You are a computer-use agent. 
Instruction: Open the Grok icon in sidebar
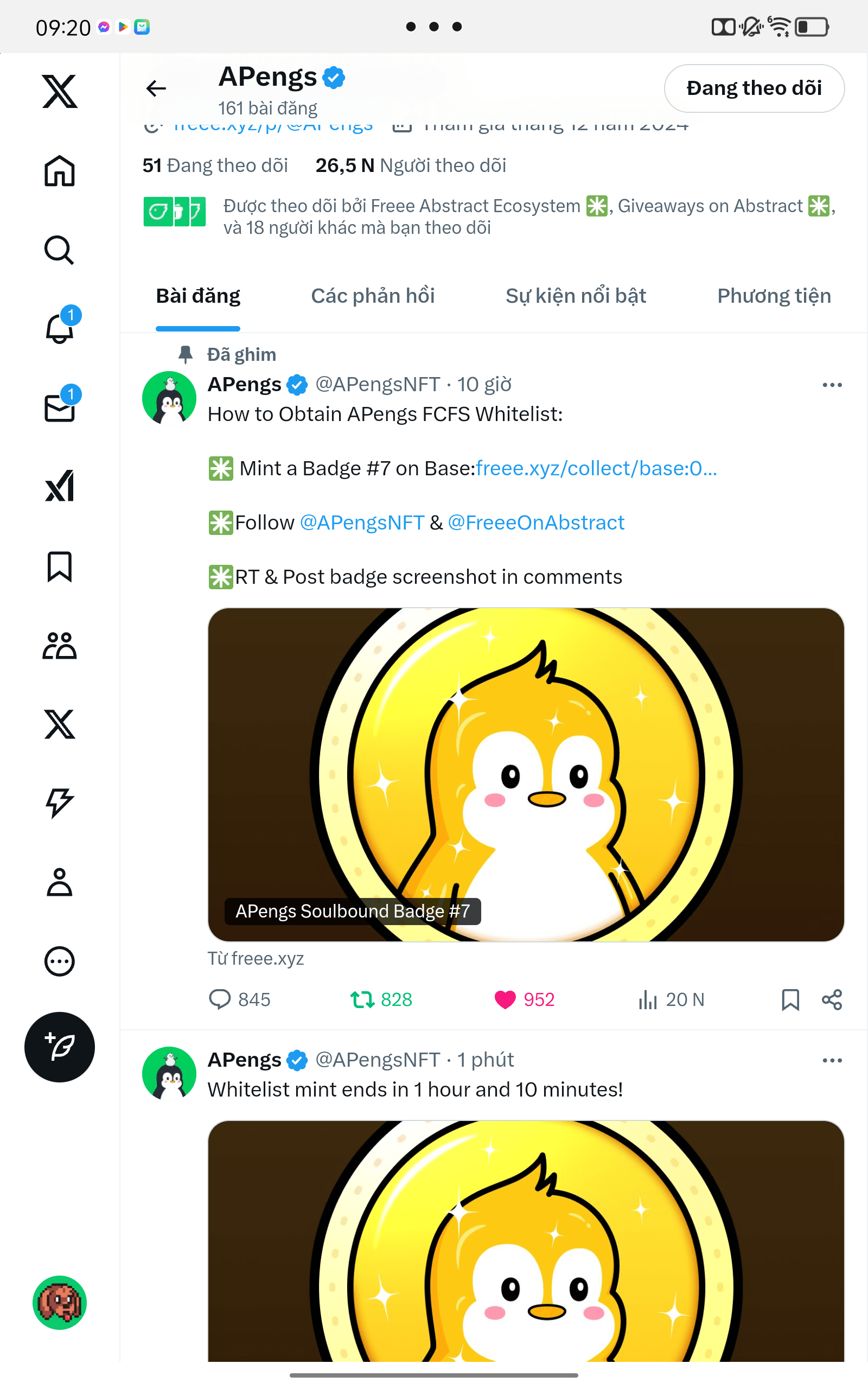[x=59, y=487]
